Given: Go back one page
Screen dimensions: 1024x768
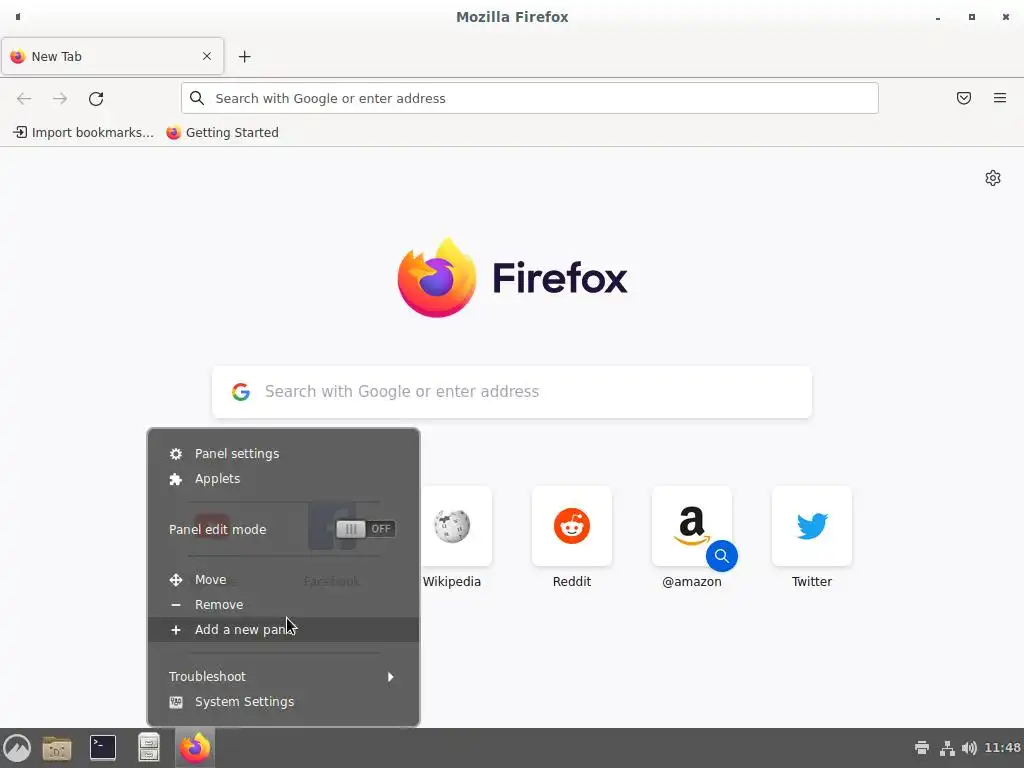Looking at the screenshot, I should coord(24,99).
